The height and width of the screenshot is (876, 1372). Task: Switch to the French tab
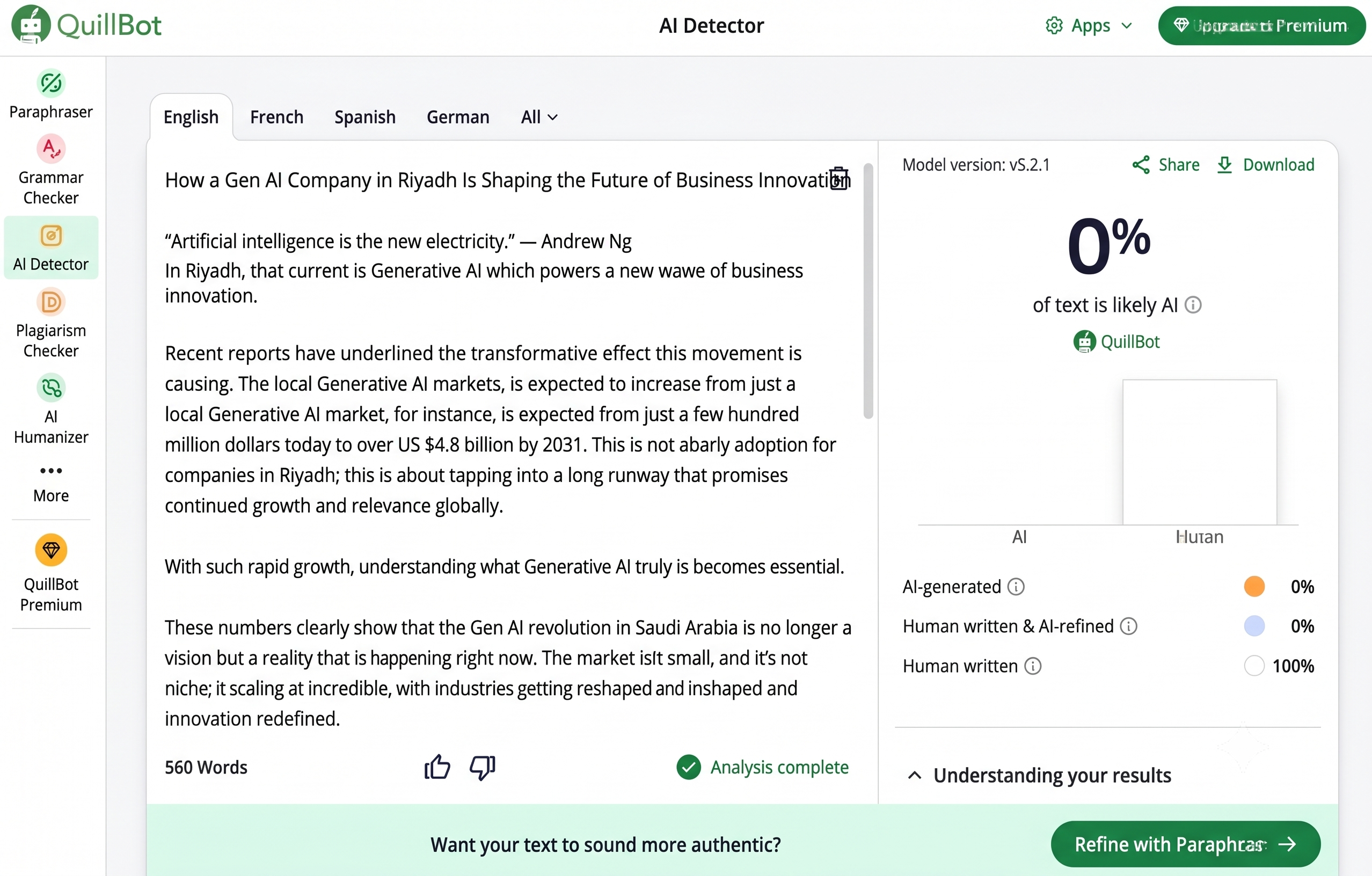coord(277,117)
